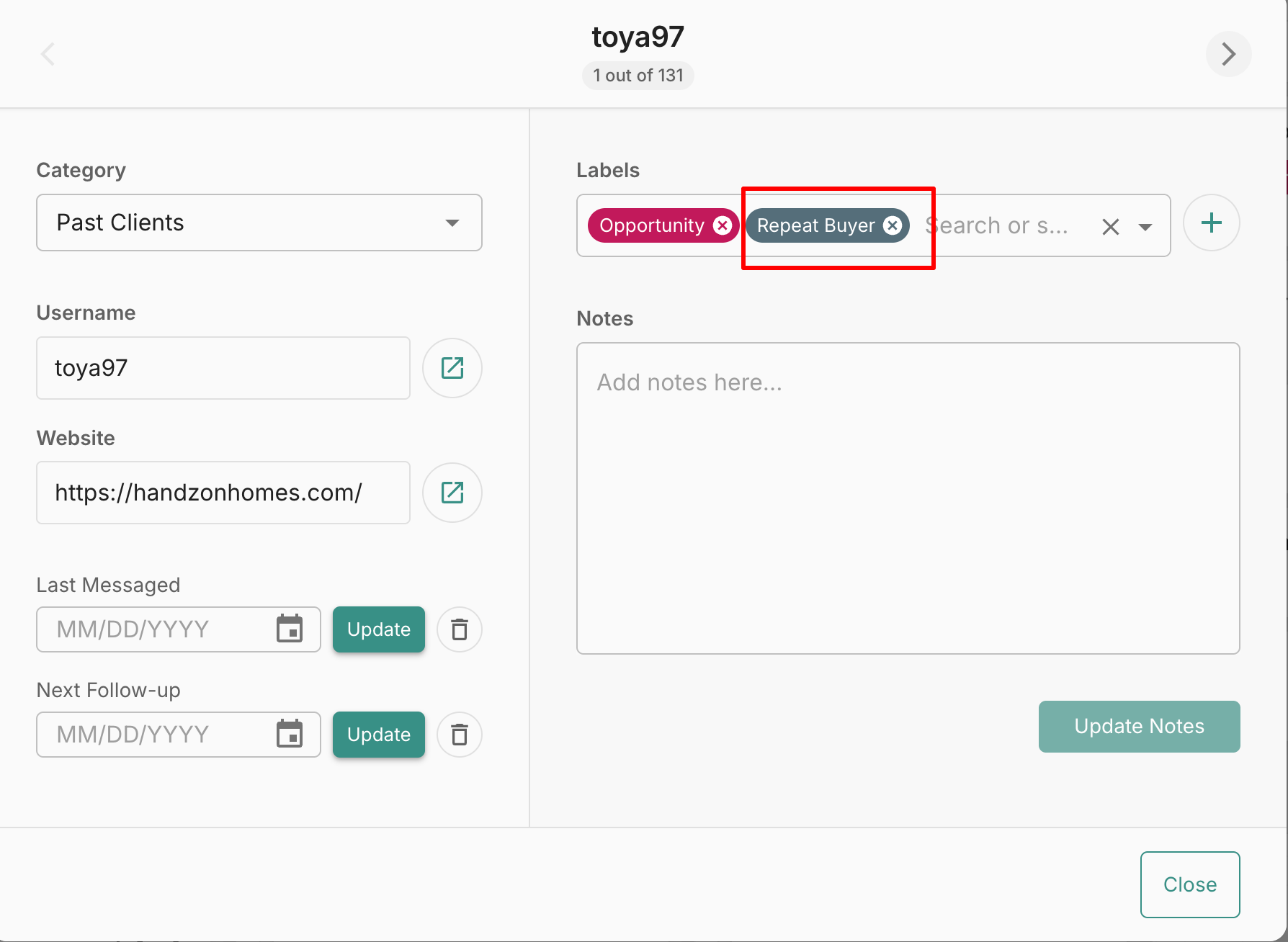Open the website link externally

(x=452, y=493)
